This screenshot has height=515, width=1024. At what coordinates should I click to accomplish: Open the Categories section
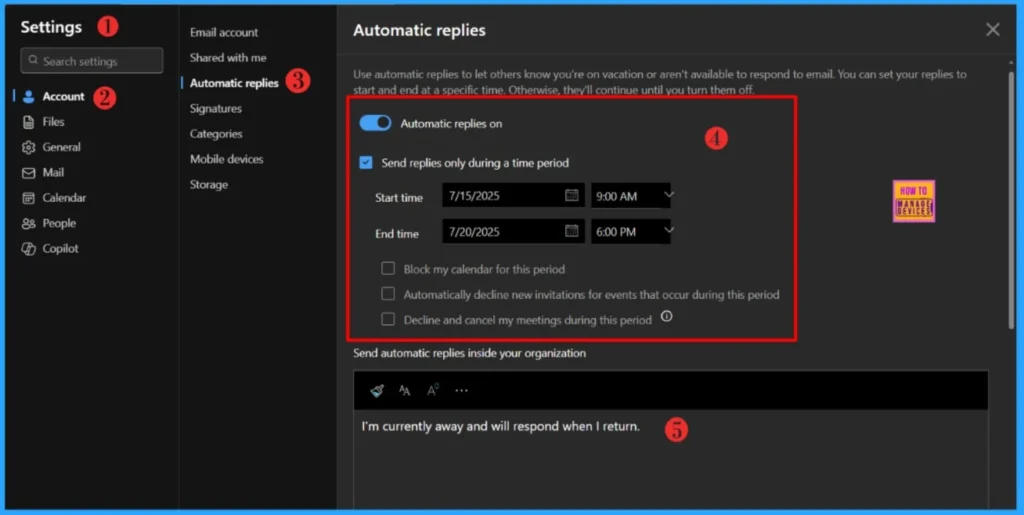pos(216,134)
